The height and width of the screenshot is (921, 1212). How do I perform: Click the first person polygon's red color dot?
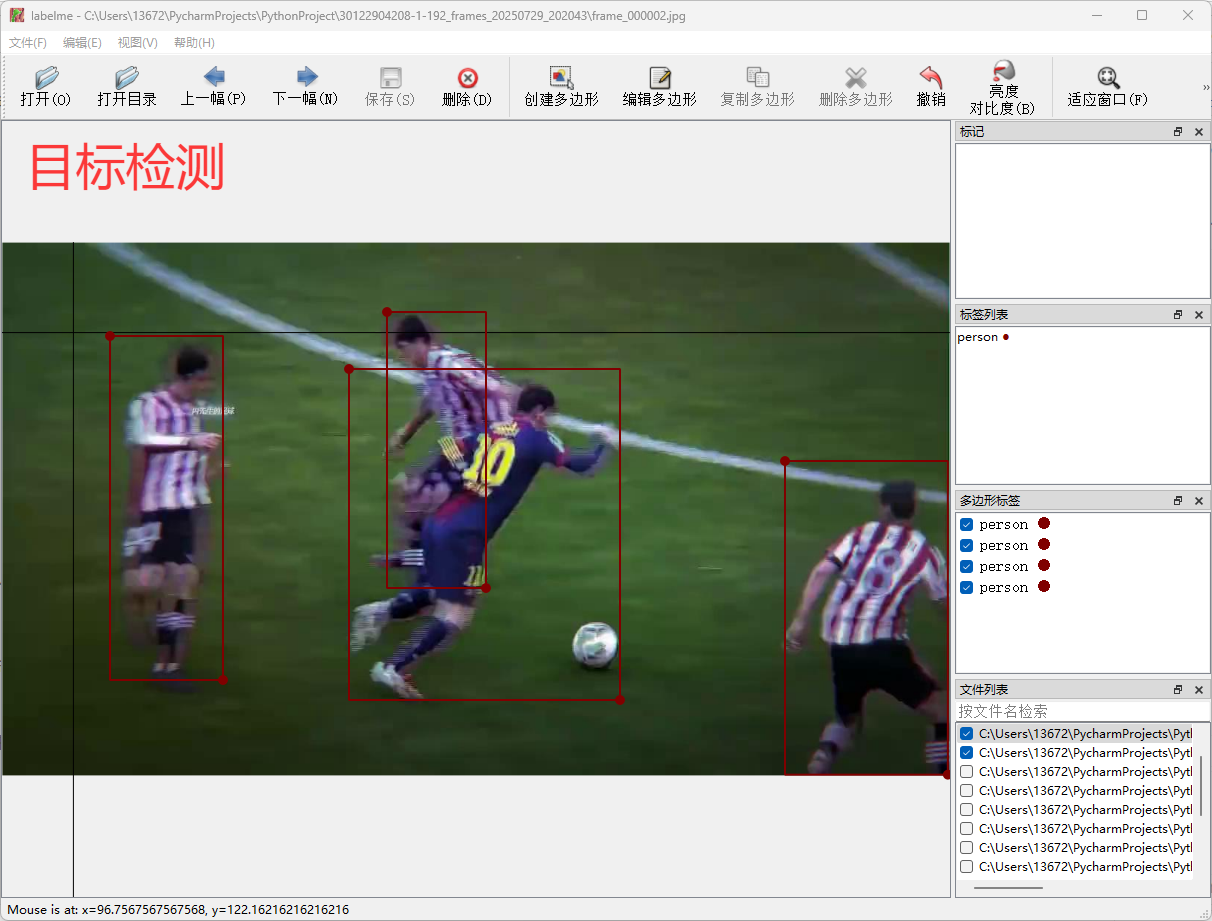point(1044,523)
